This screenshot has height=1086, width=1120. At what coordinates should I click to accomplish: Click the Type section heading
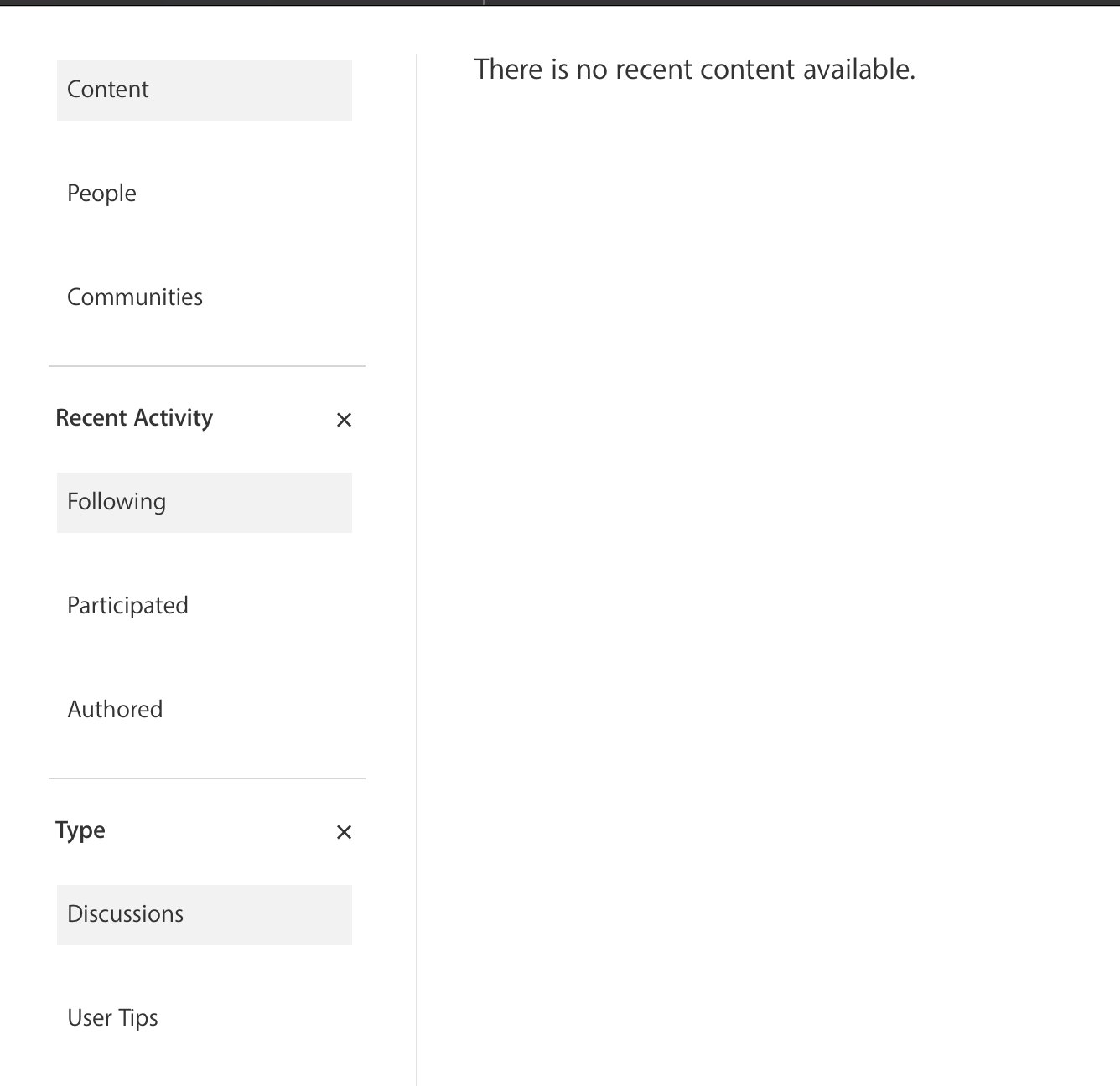80,830
